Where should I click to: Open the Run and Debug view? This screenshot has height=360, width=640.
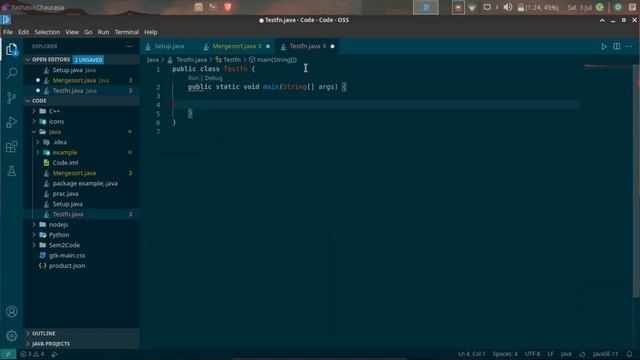click(11, 122)
